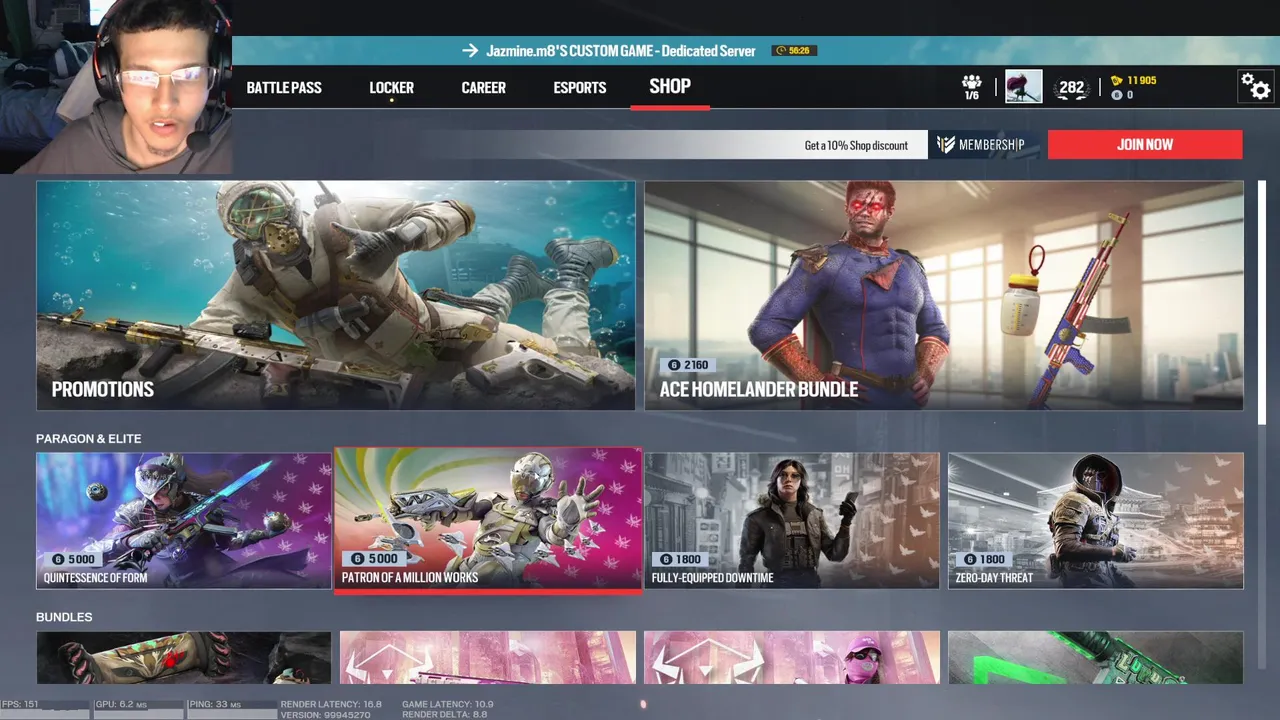This screenshot has height=720, width=1280.
Task: Click the 5000 price on Quintessence of Form
Action: point(73,559)
